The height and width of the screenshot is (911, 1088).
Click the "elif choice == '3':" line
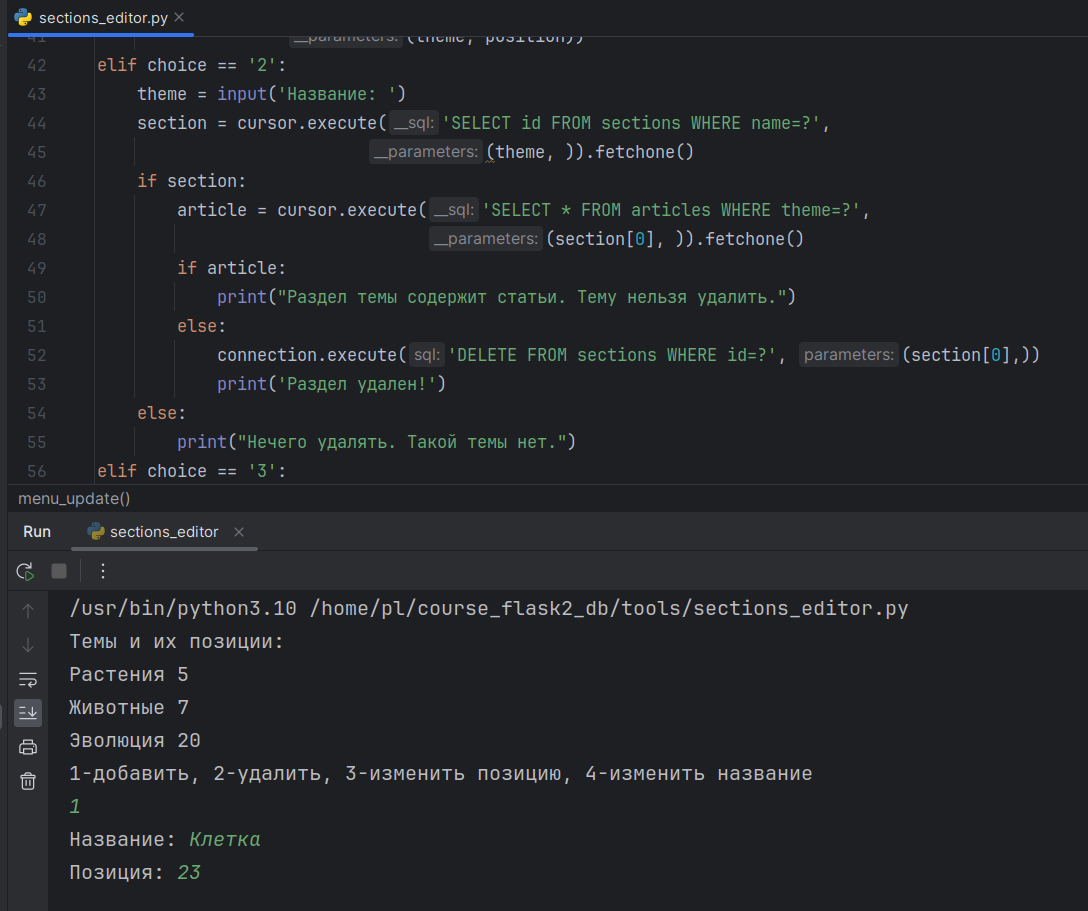tap(192, 472)
